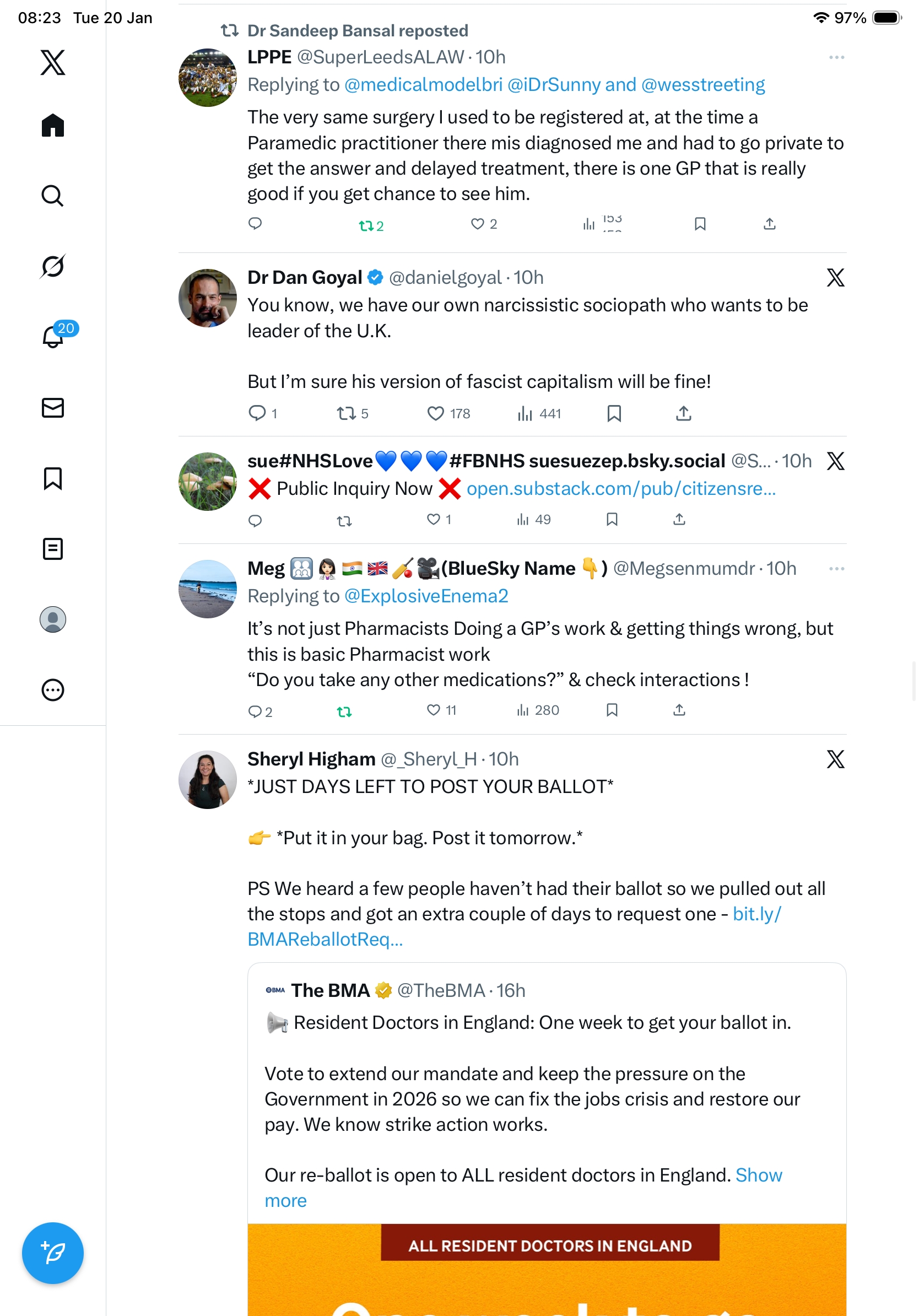Go to Home feed icon
The height and width of the screenshot is (1316, 919).
point(53,125)
